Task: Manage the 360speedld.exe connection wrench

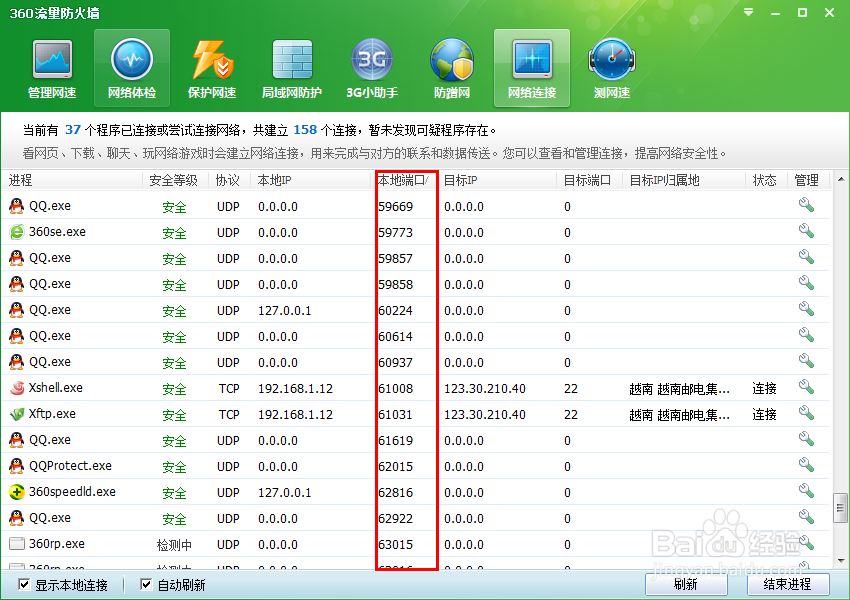Action: [x=806, y=491]
